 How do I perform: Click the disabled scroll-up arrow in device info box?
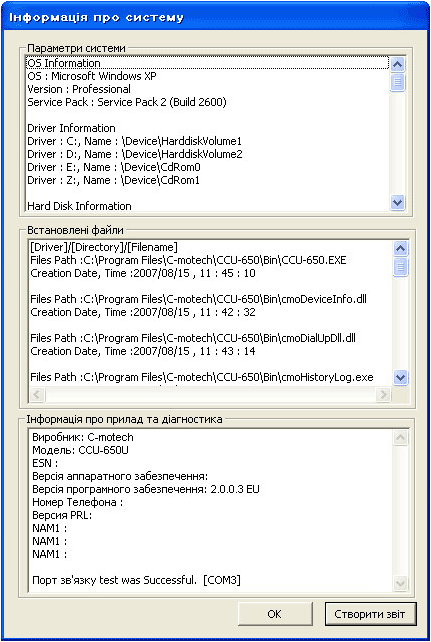pos(400,438)
